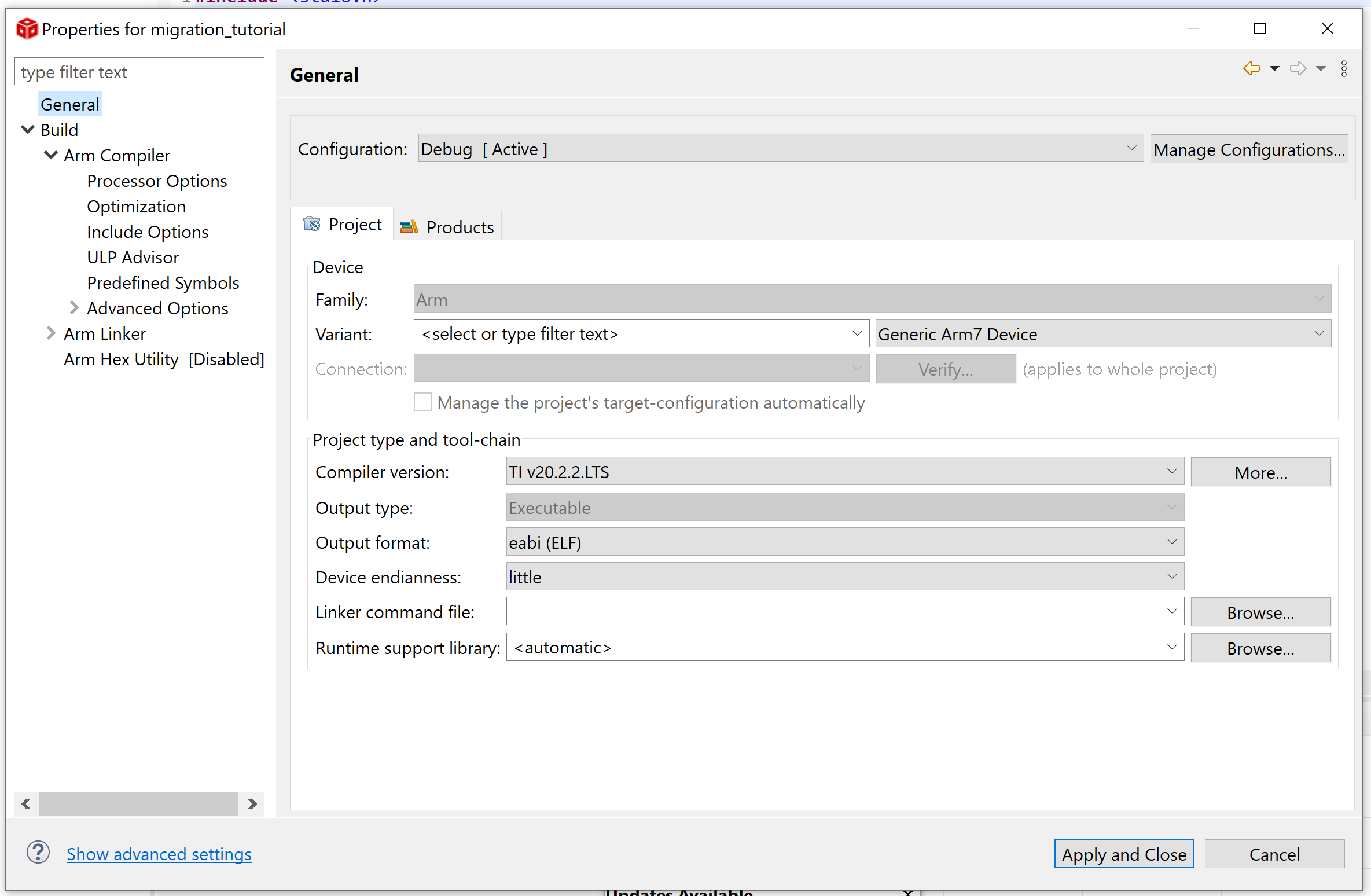Expand the Arm Linker tree node
1371x896 pixels.
tap(51, 333)
